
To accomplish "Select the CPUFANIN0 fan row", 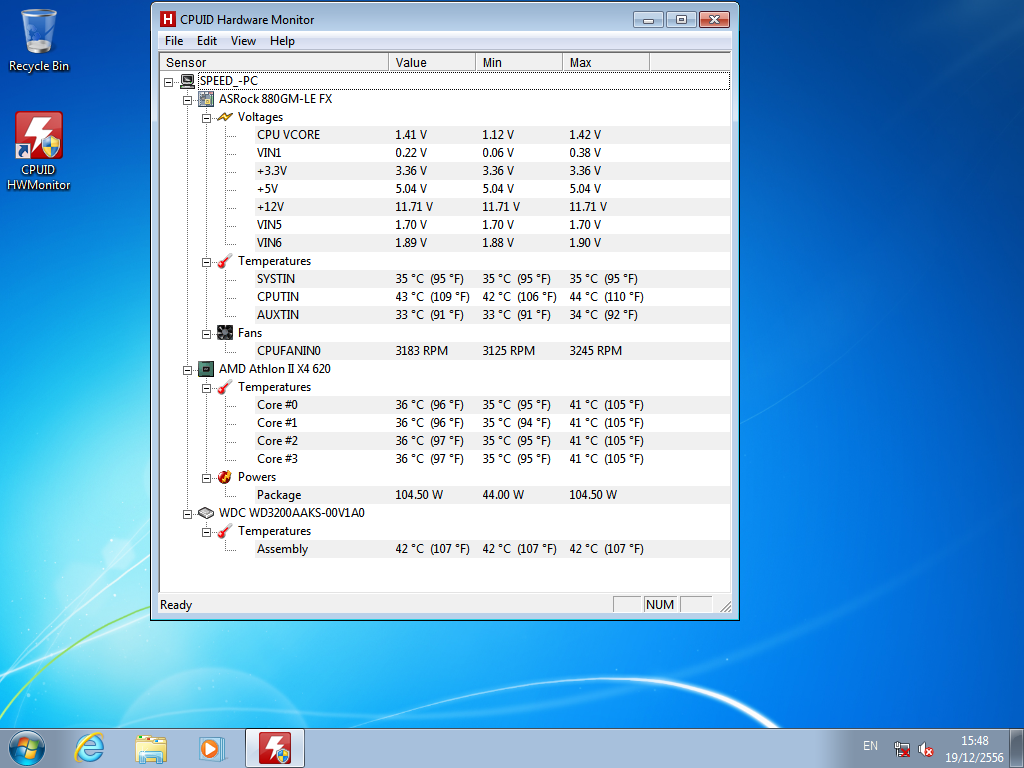I will point(492,351).
